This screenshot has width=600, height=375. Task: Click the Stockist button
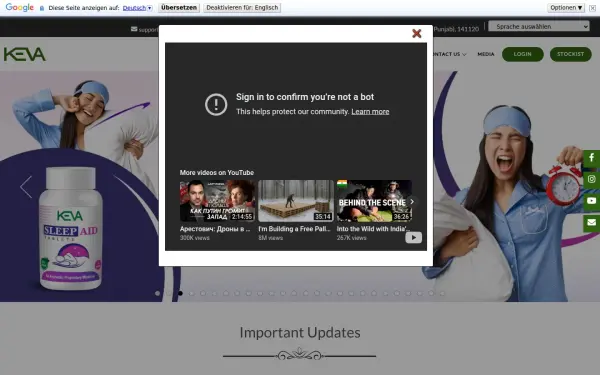tap(570, 54)
